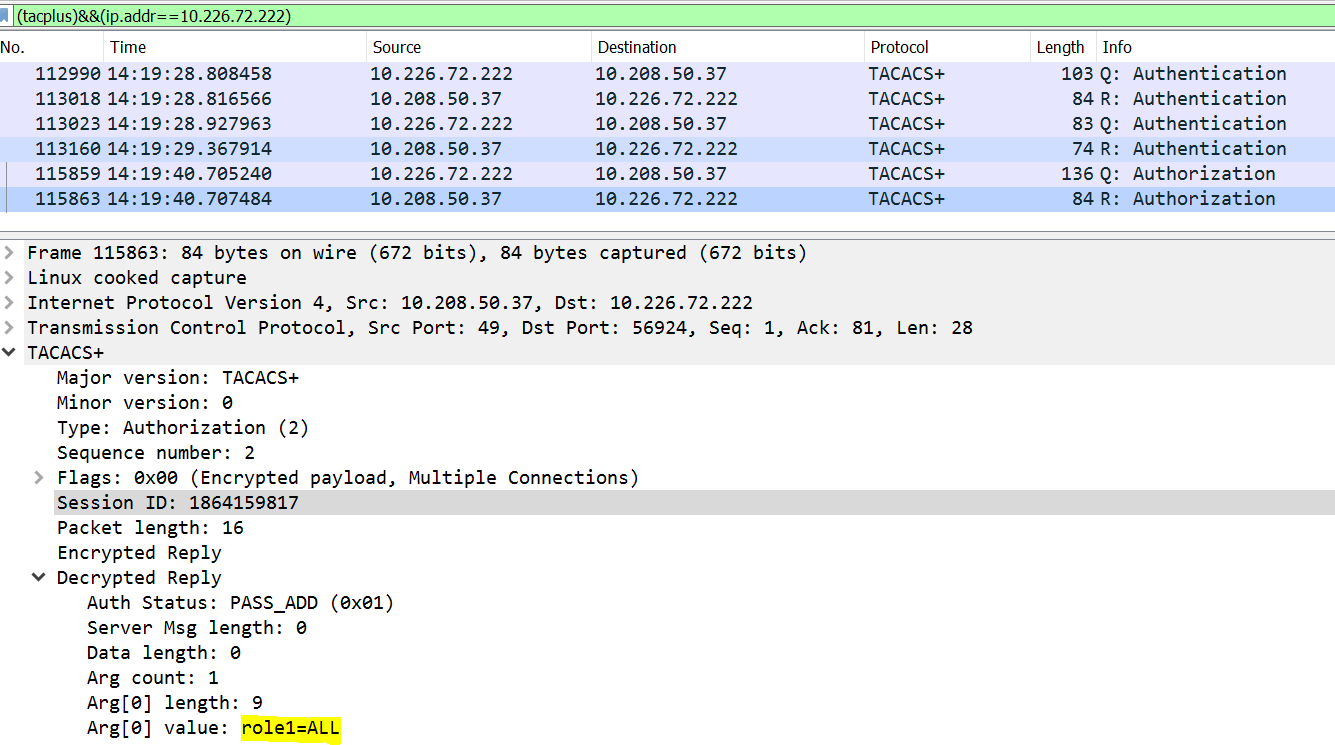The image size is (1335, 745).
Task: Select packet number 113160
Action: point(667,149)
